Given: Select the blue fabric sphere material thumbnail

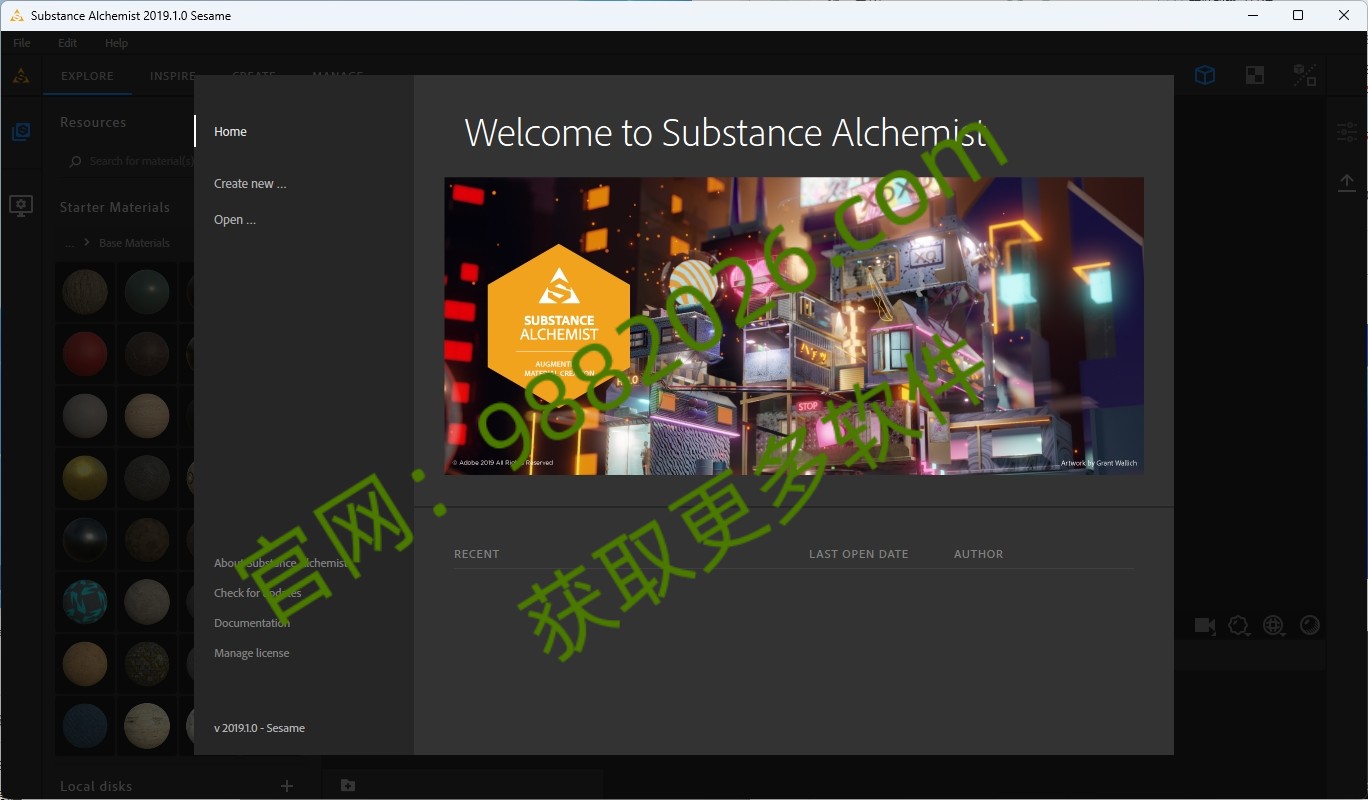Looking at the screenshot, I should (85, 725).
